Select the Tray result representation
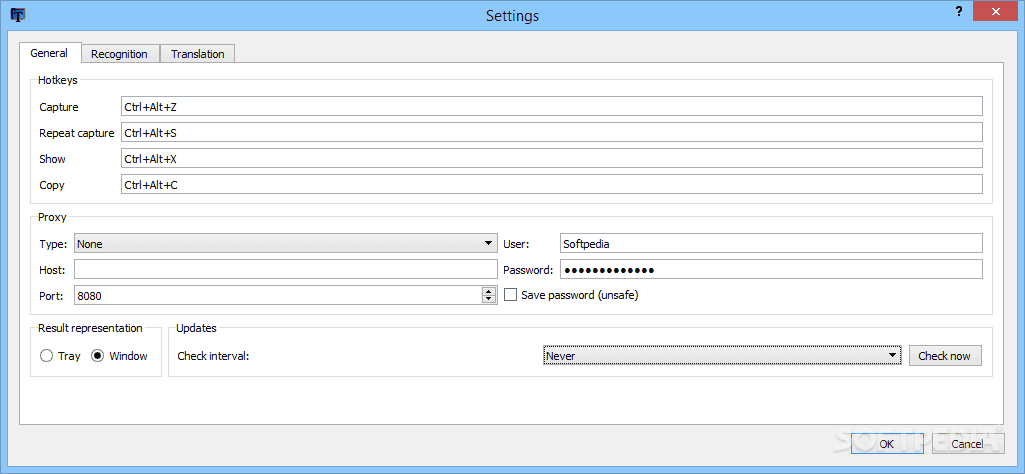The height and width of the screenshot is (474, 1025). tap(47, 356)
